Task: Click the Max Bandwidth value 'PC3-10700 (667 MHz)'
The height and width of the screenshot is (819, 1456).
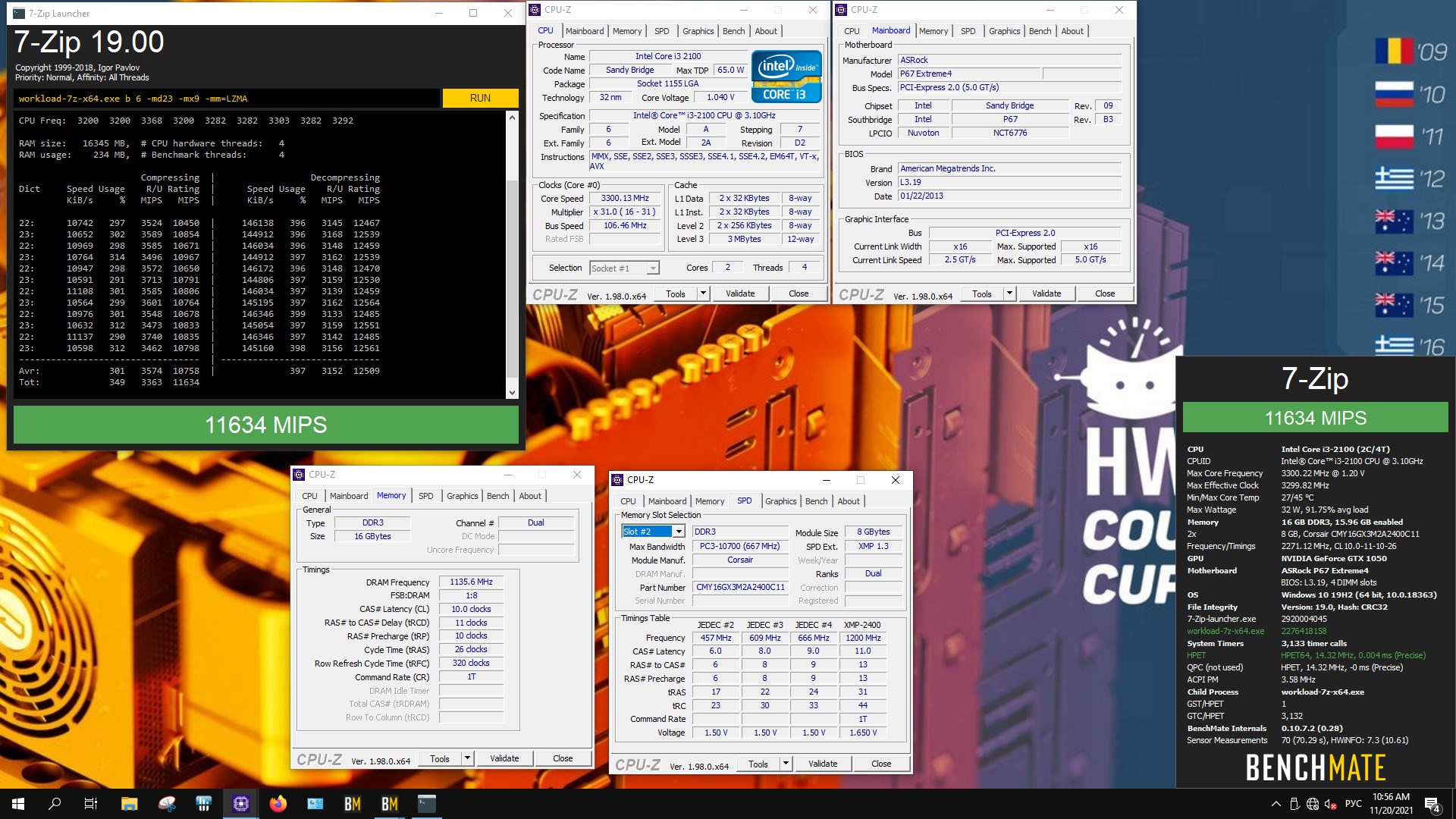Action: tap(740, 547)
